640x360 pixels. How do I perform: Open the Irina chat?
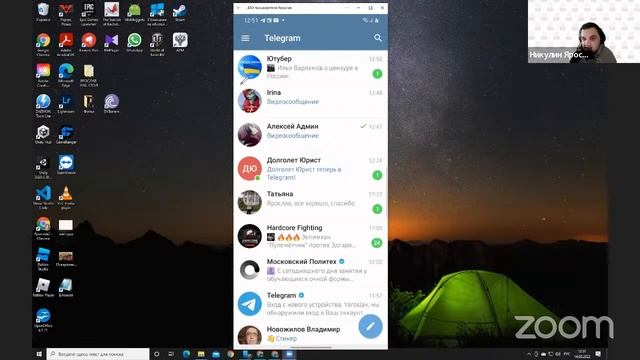click(x=311, y=101)
